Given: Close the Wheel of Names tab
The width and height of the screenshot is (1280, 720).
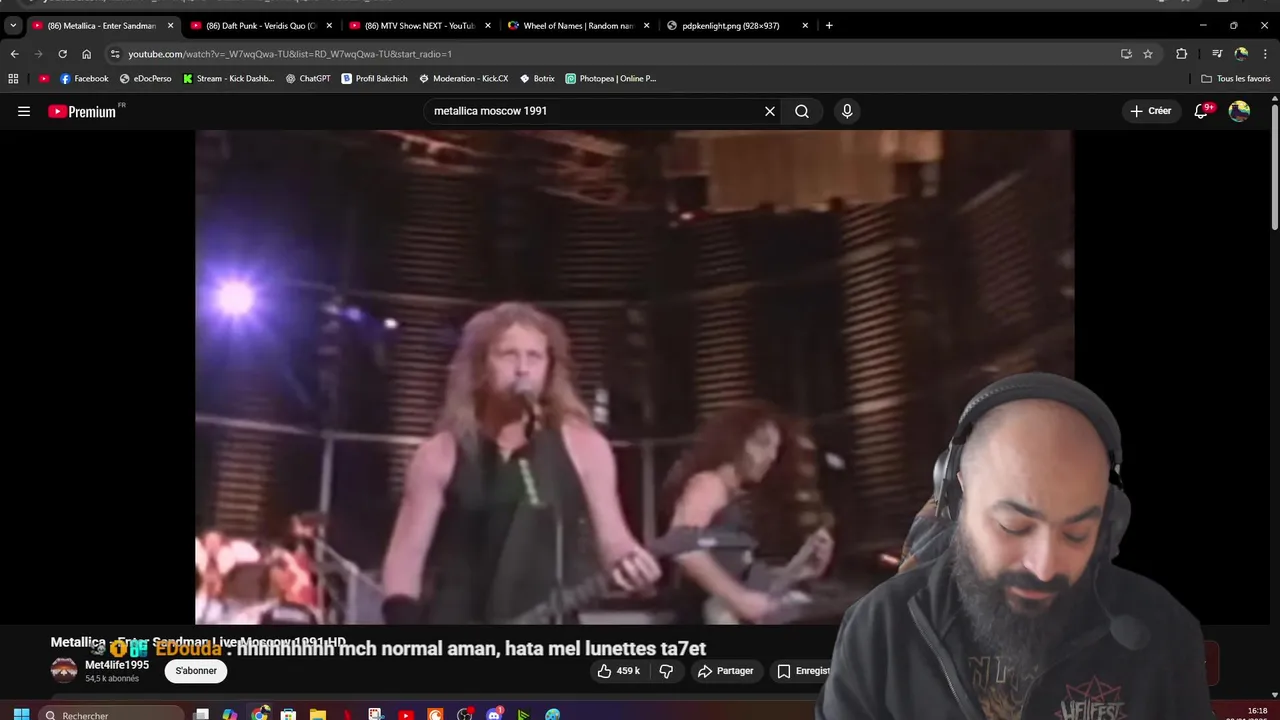Looking at the screenshot, I should pos(646,26).
